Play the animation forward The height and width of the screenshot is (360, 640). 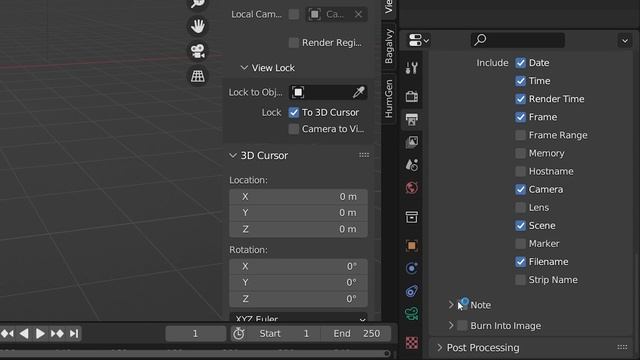(40, 333)
